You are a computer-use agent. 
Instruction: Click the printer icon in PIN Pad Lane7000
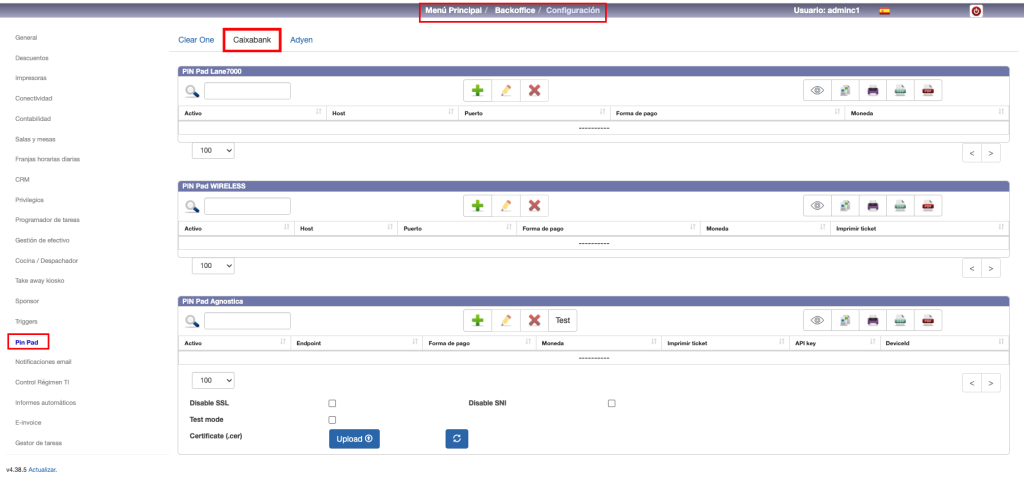click(872, 91)
